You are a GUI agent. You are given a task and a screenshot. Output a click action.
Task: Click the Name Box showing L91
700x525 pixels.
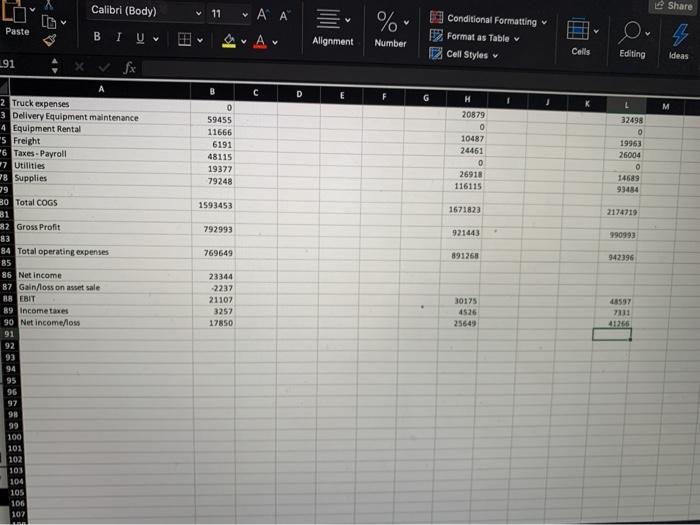[x=22, y=64]
